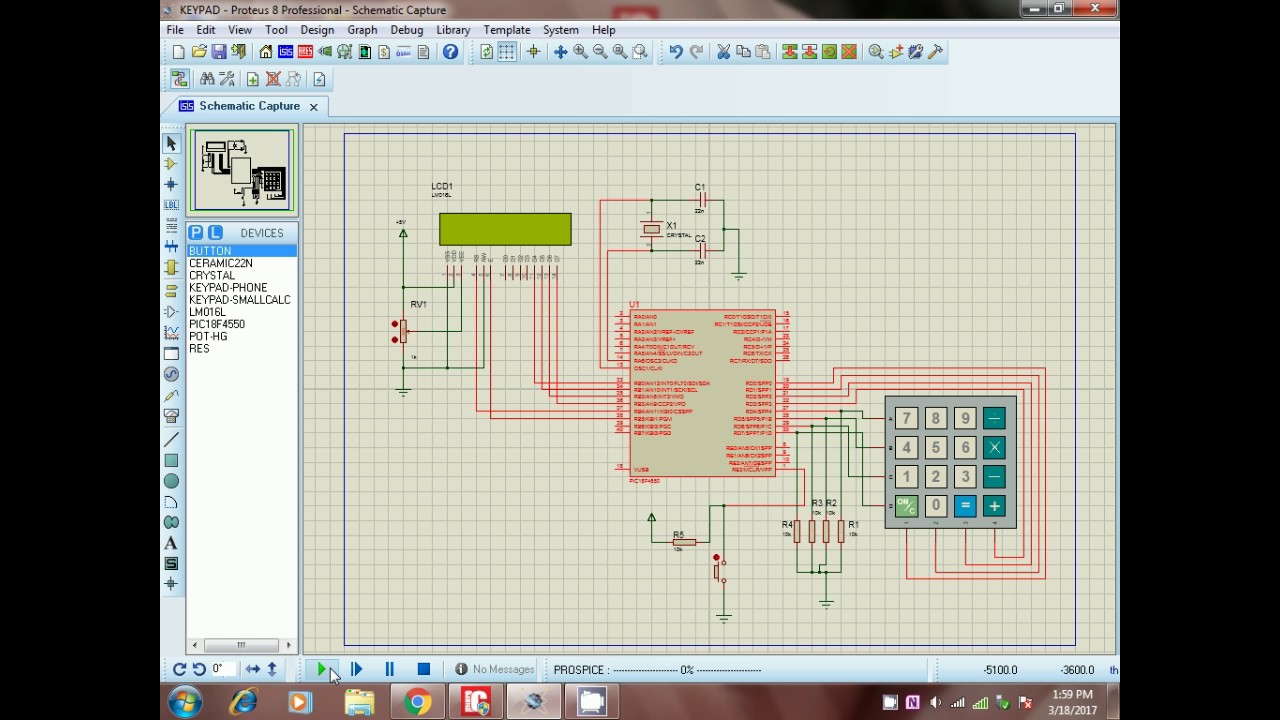Screen dimensions: 1280x720
Task: Undo the last change
Action: click(676, 52)
